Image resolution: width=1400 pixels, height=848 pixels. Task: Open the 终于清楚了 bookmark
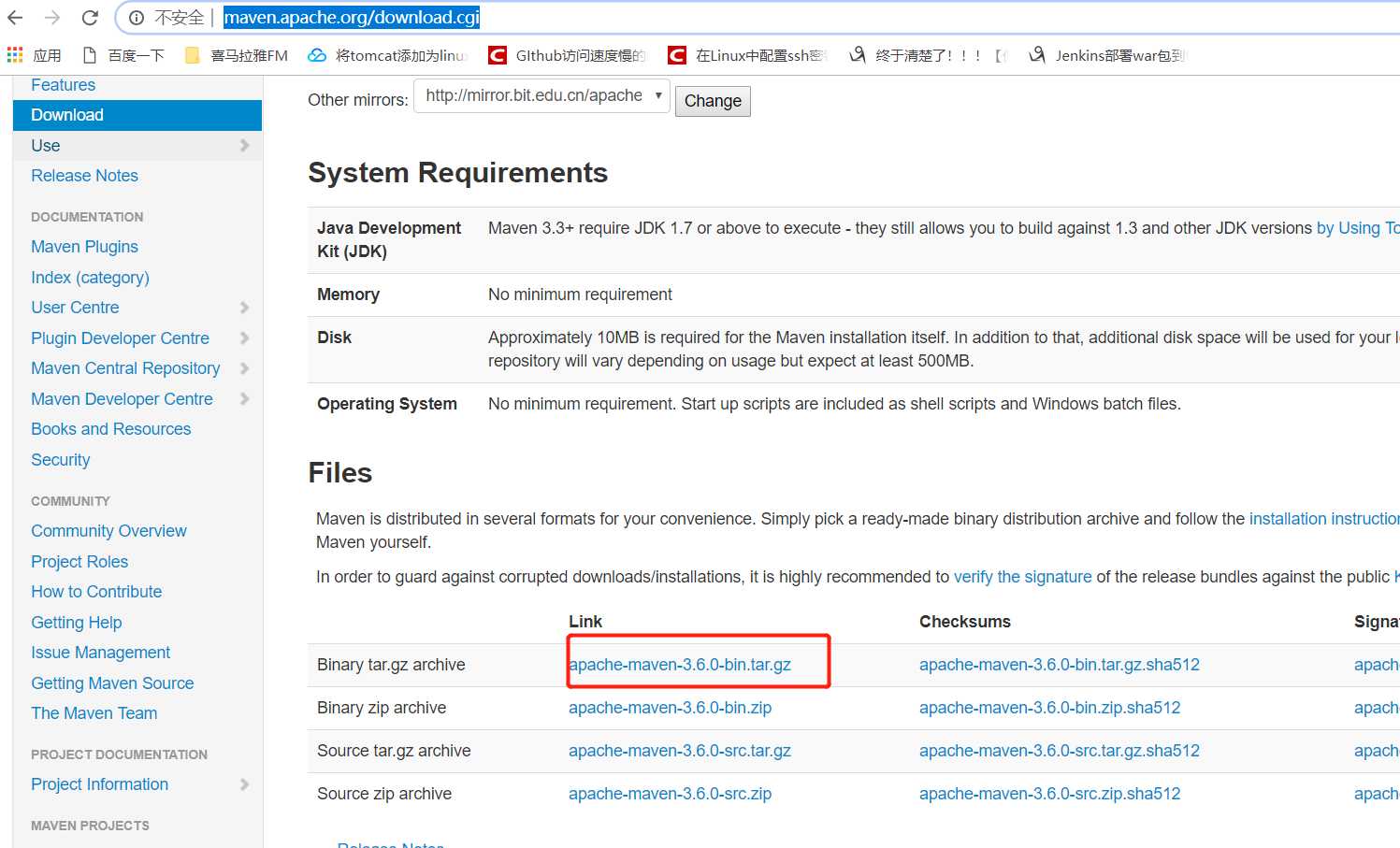(x=928, y=55)
